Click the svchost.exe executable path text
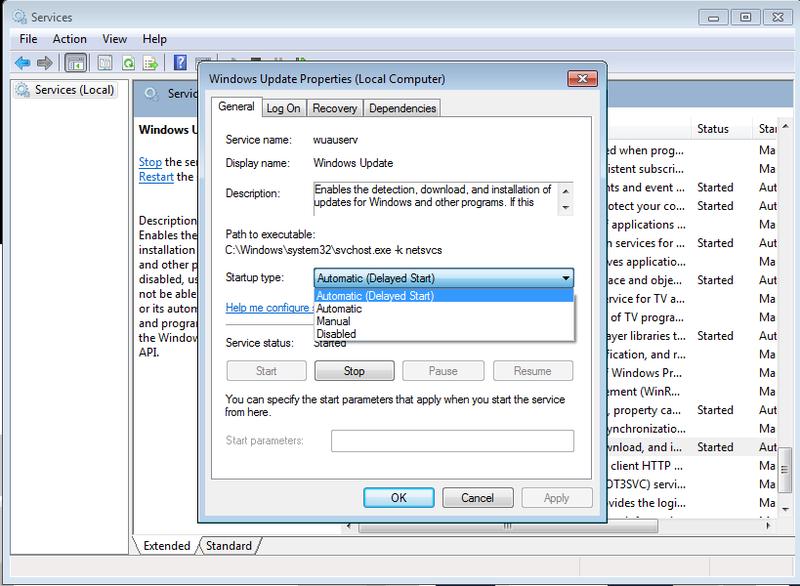800x586 pixels. point(334,250)
